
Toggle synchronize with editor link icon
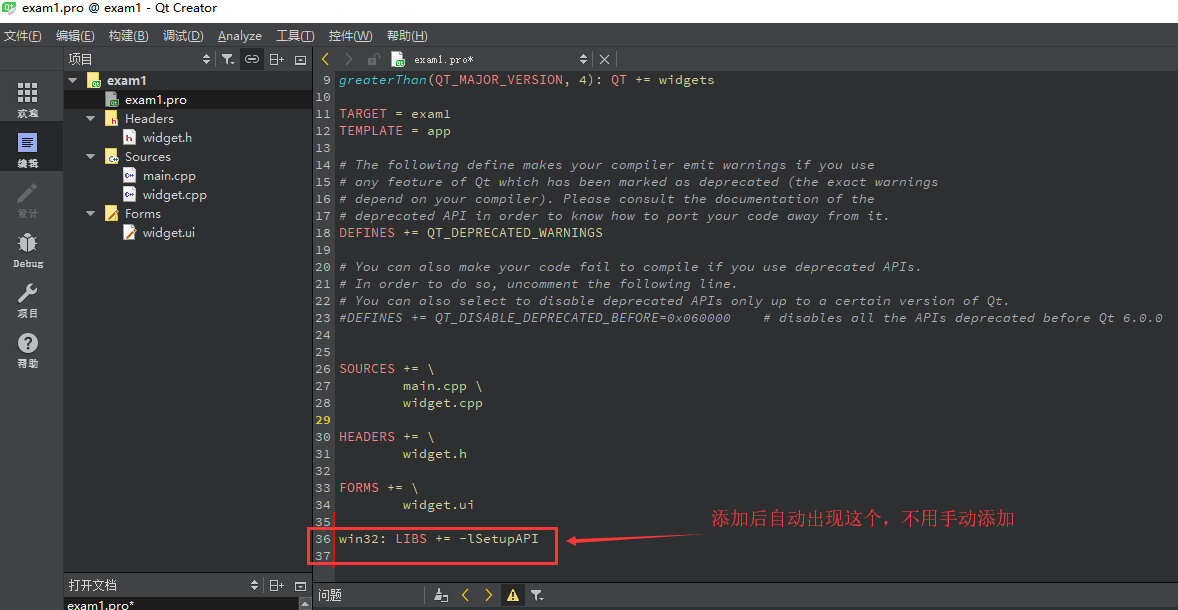(251, 59)
